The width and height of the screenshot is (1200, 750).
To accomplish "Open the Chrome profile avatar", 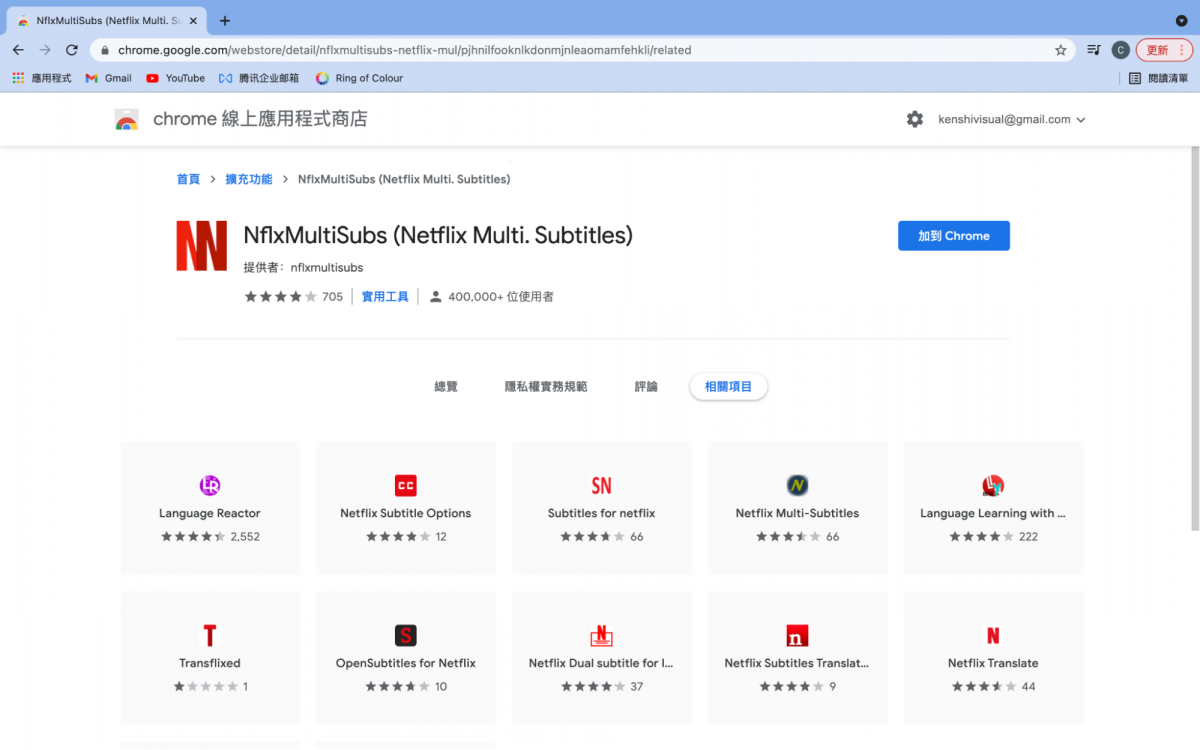I will coord(1121,50).
